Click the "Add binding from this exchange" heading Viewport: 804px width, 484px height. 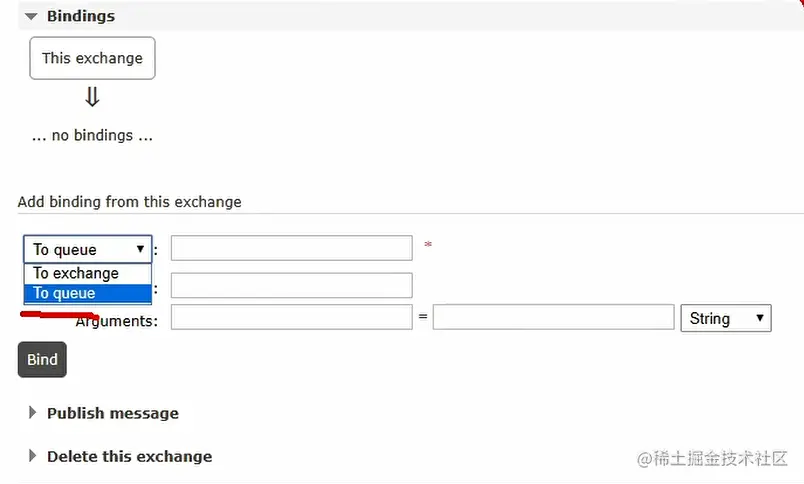130,201
